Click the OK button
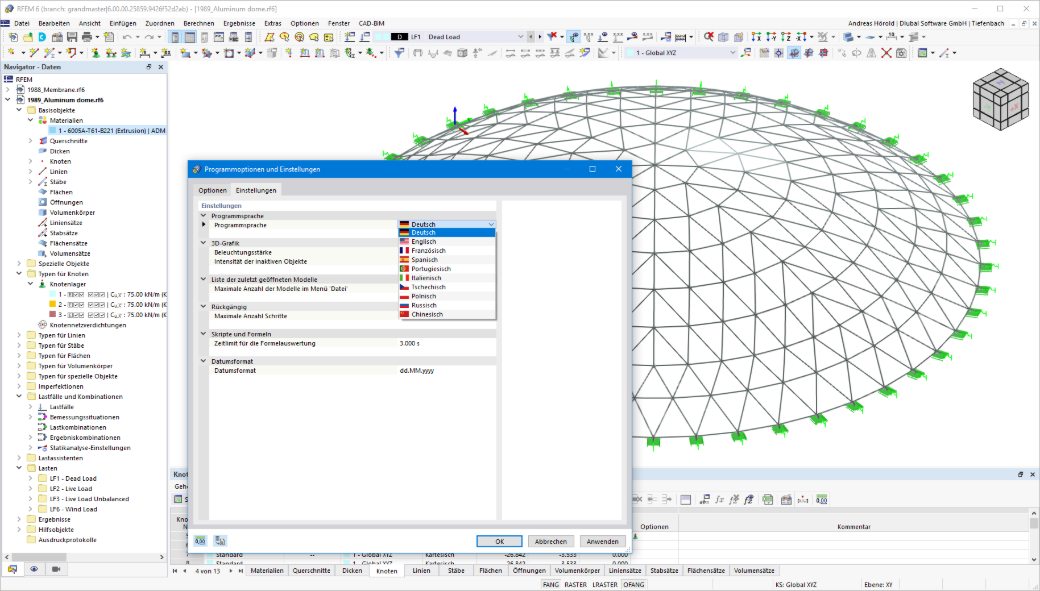The image size is (1040, 591). tap(499, 541)
